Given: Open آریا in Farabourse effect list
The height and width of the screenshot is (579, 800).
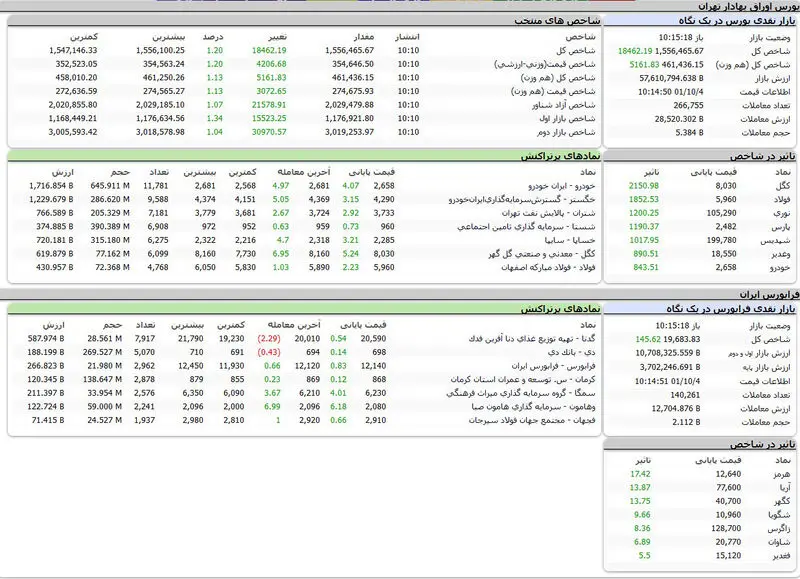Looking at the screenshot, I should click(x=785, y=488).
